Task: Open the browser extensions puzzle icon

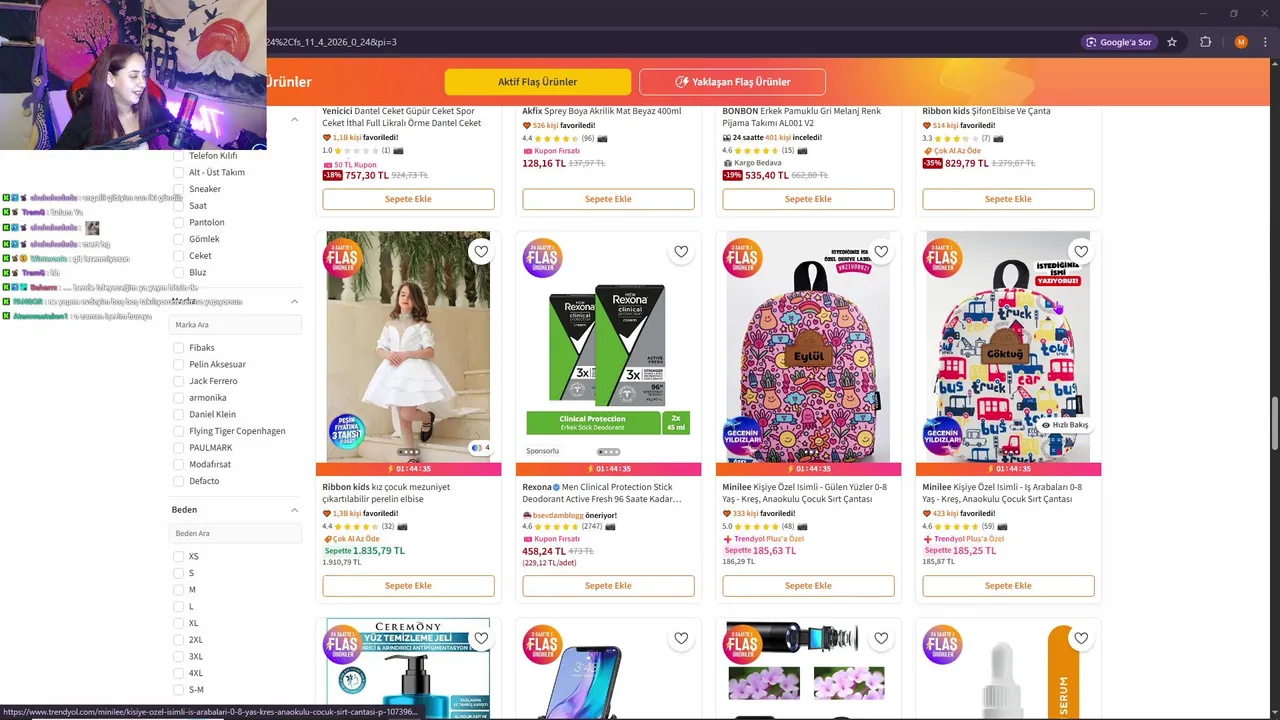Action: tap(1205, 42)
